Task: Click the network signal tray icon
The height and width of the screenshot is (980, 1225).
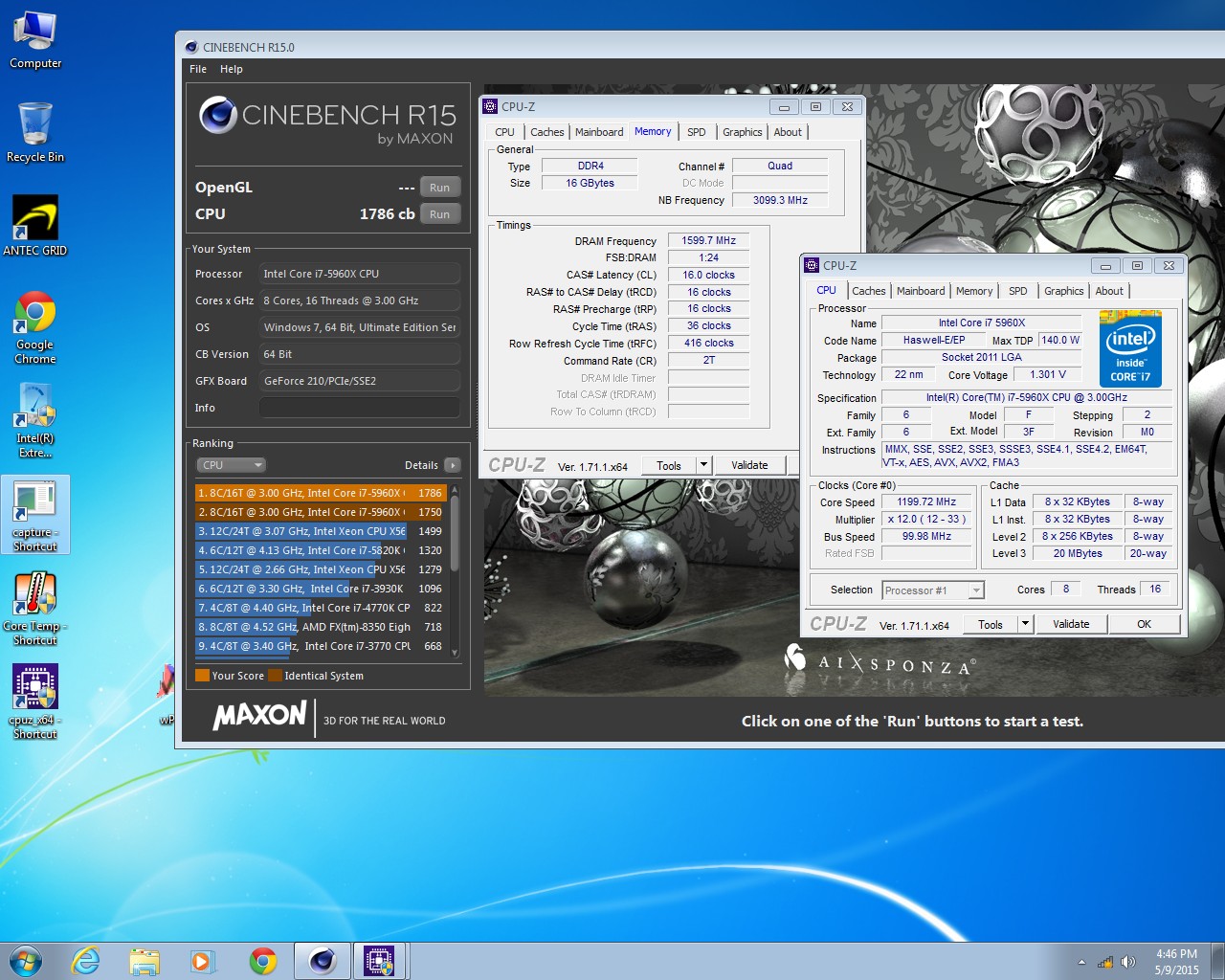Action: [1105, 962]
